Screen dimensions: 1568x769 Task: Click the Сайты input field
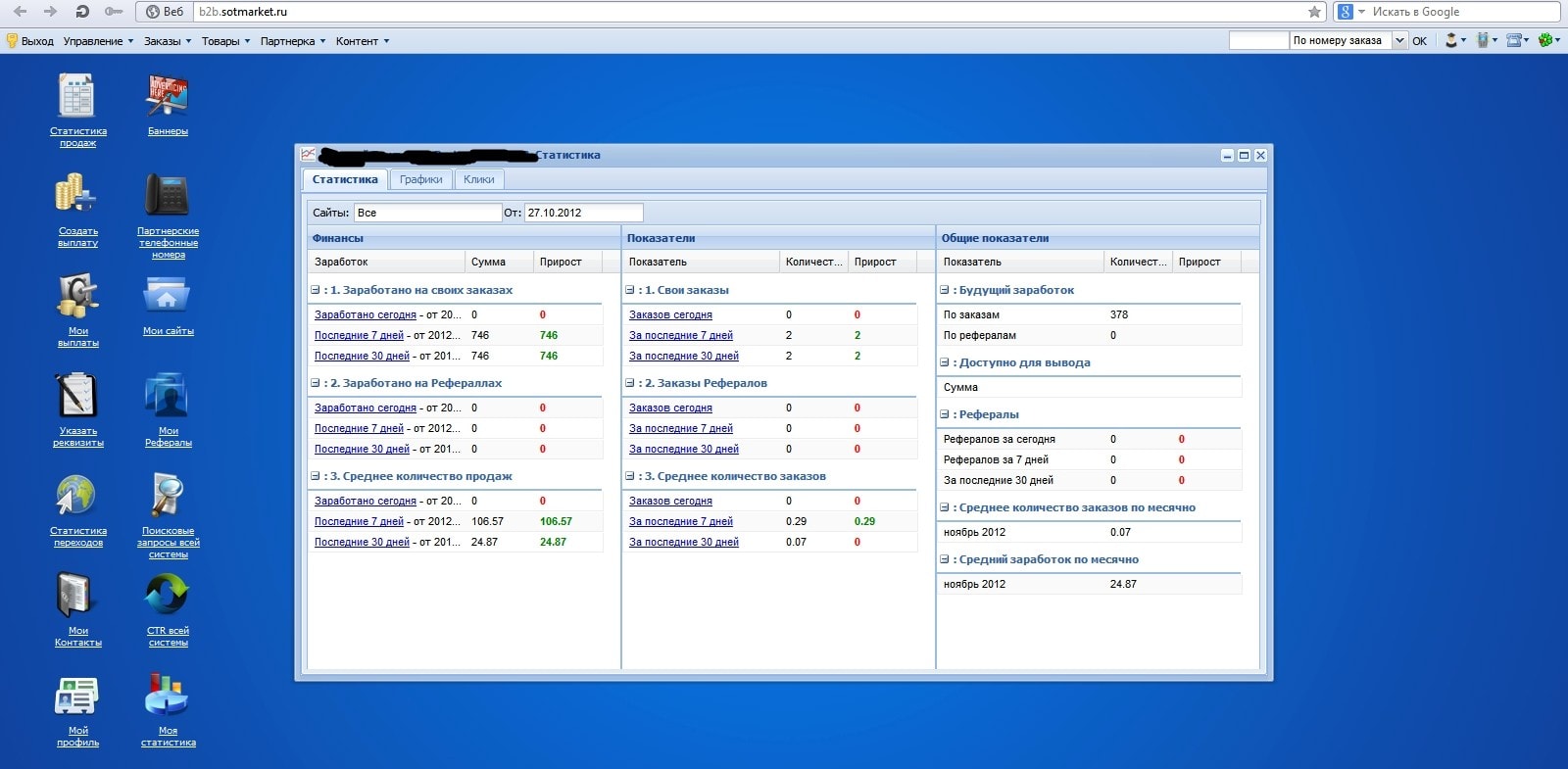tap(427, 213)
